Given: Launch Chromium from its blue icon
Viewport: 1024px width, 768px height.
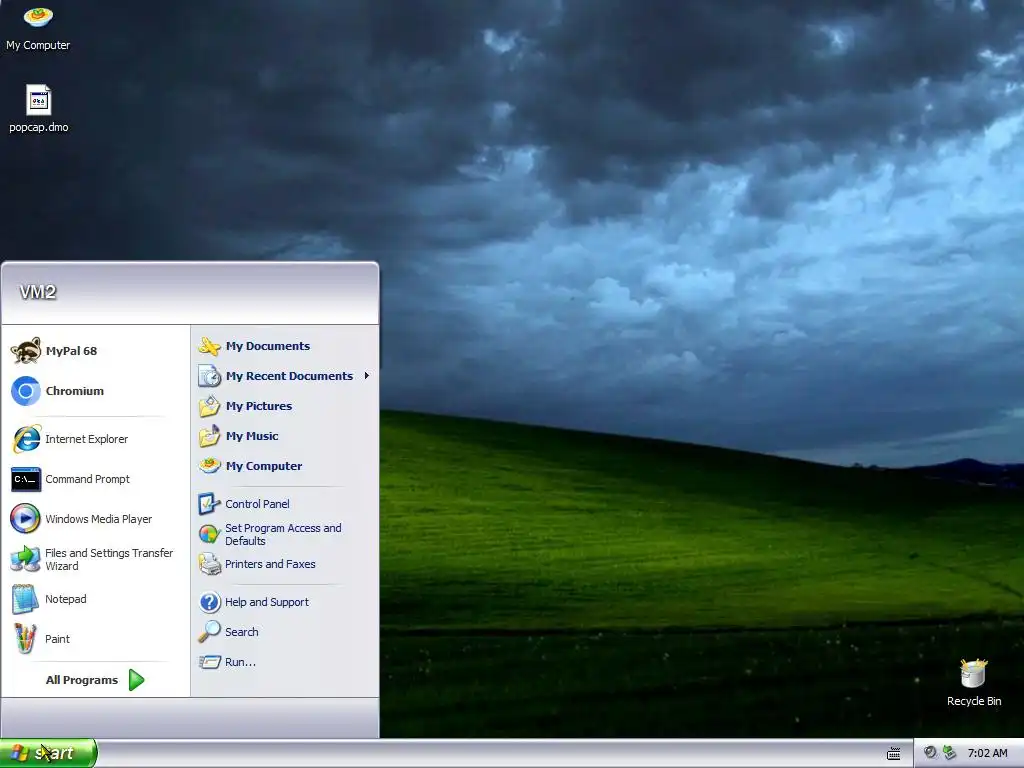Looking at the screenshot, I should [25, 391].
